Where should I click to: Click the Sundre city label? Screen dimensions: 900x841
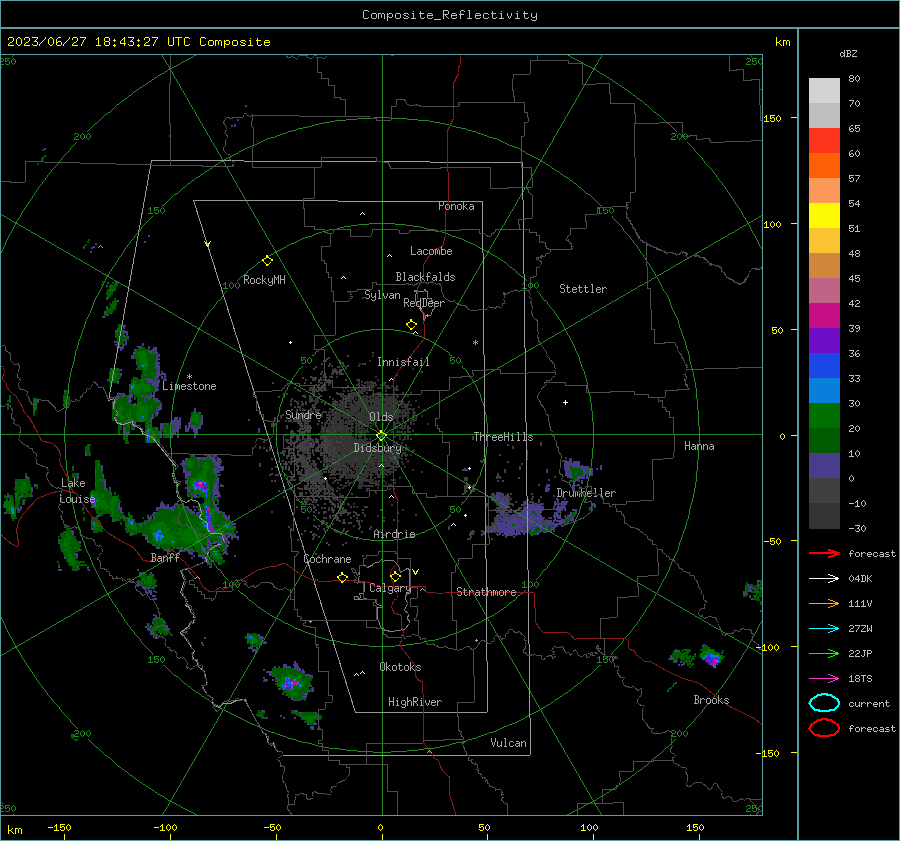click(303, 414)
